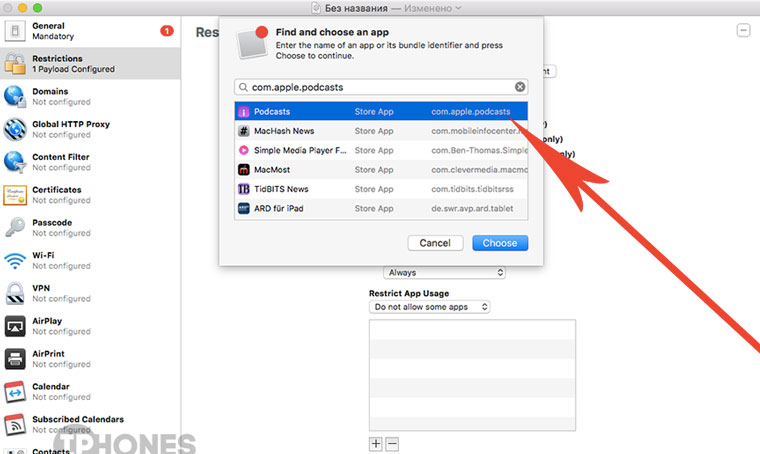Select the VPN lock icon
Image resolution: width=760 pixels, height=454 pixels.
click(x=15, y=293)
